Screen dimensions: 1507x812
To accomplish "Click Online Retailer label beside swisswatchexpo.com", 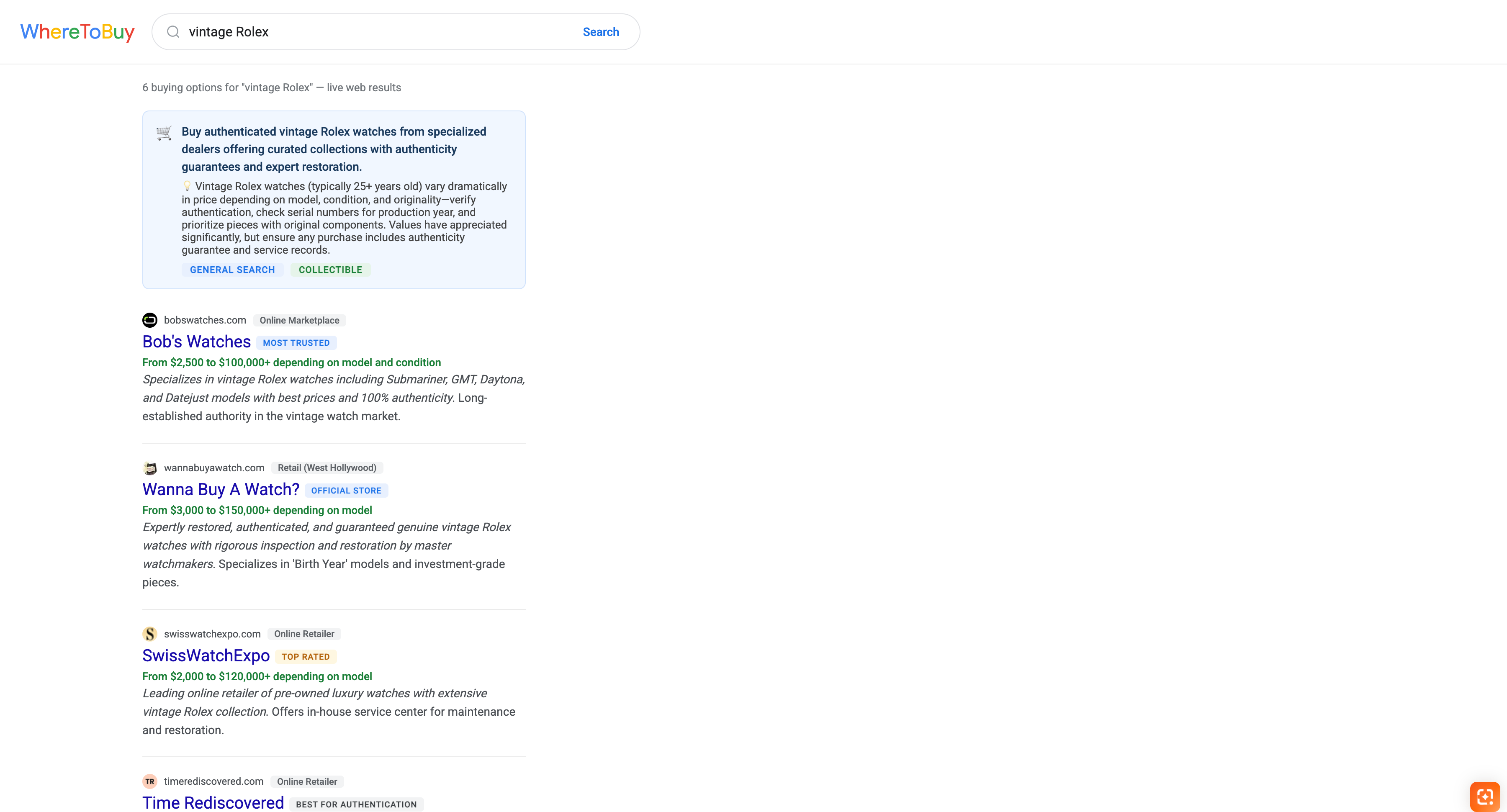I will coord(304,634).
